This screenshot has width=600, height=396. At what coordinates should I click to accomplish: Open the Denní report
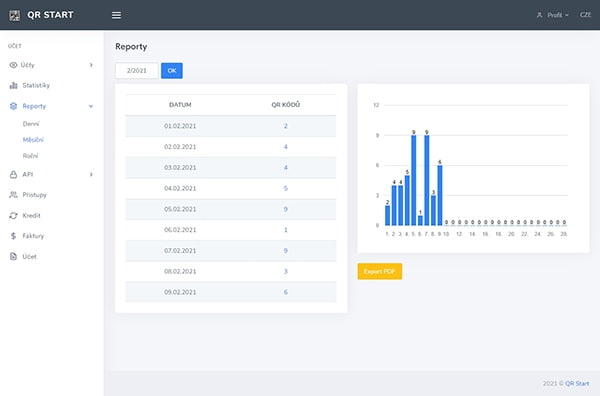click(31, 124)
